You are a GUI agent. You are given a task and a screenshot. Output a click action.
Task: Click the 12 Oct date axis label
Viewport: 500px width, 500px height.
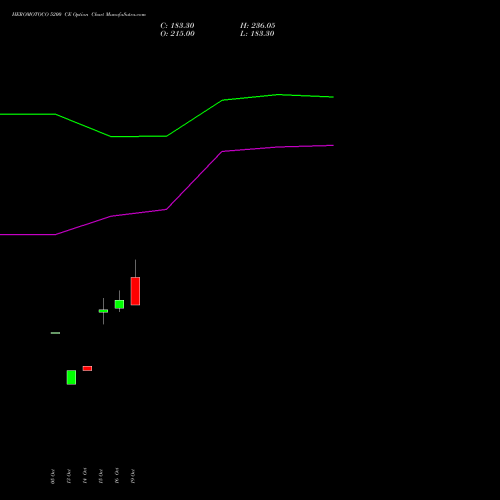tap(69, 476)
